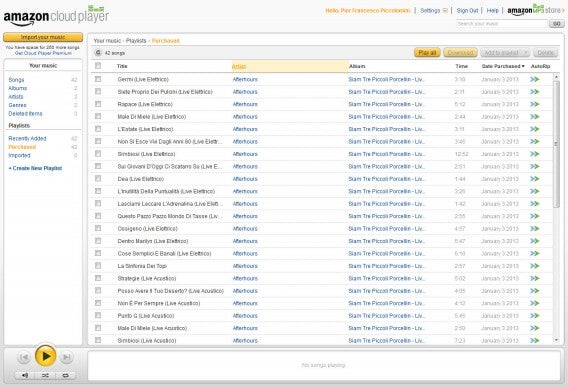Sort the list by the Title column header

[122, 66]
